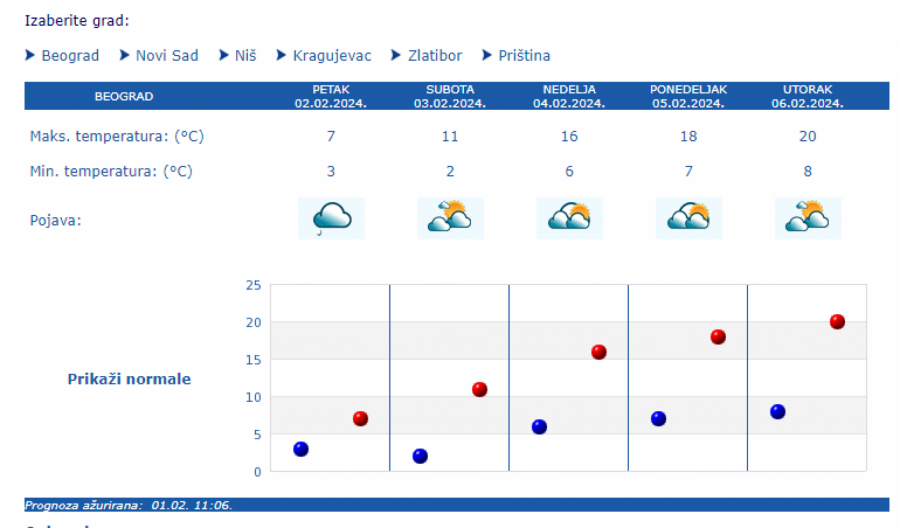
Task: Click Nedelja's cloudy sun weather icon
Action: tap(569, 218)
